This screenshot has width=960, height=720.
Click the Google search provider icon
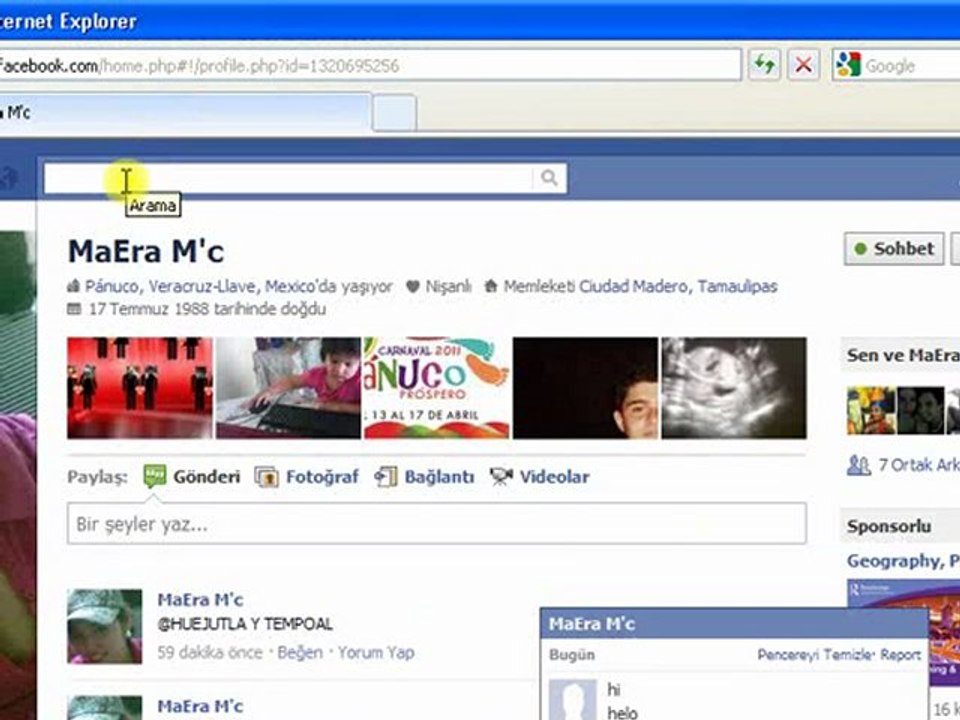tap(848, 65)
